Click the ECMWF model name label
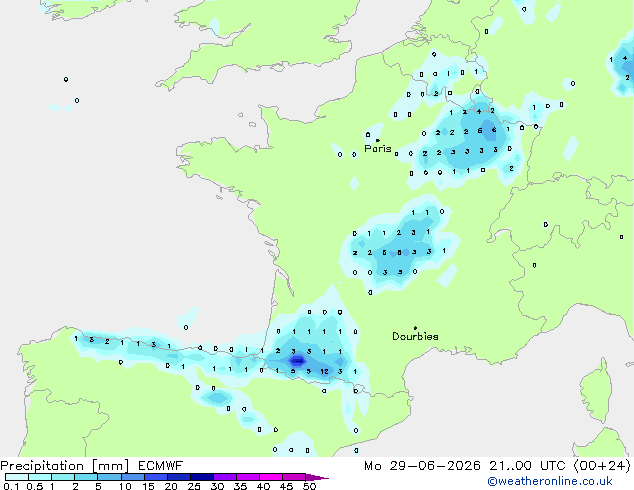634x490 pixels. point(160,466)
